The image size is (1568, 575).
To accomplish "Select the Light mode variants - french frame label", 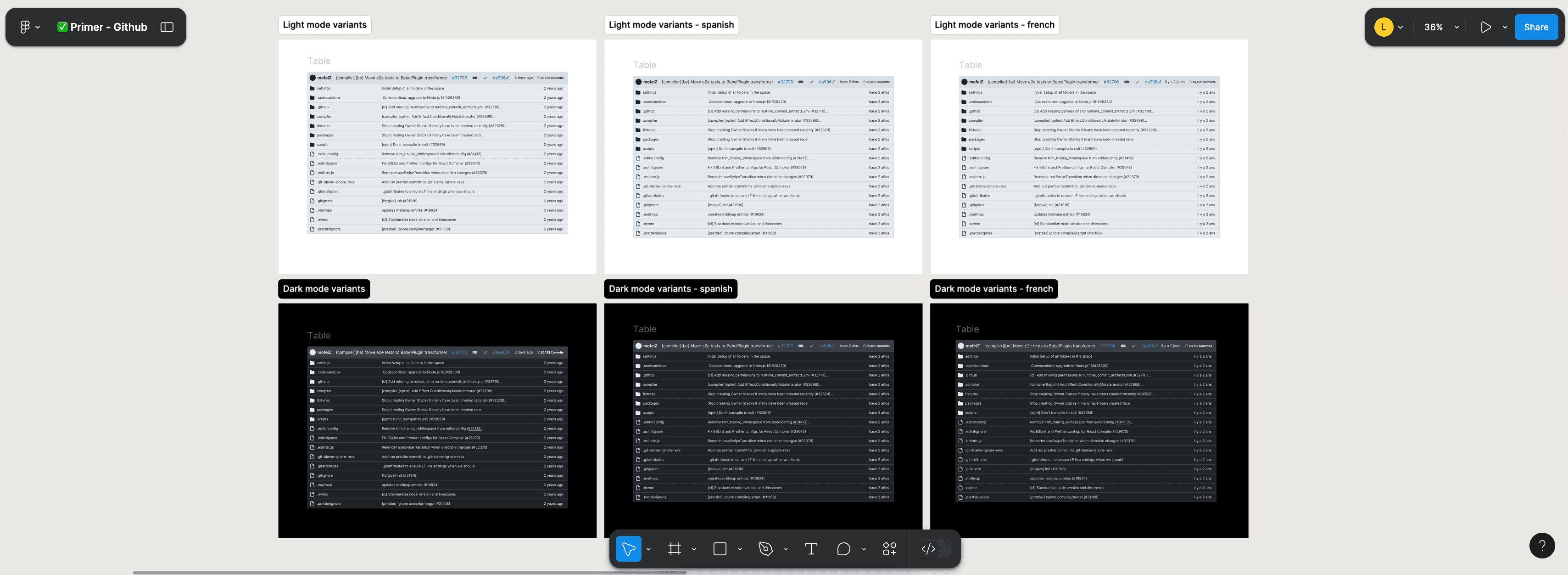I will 994,25.
